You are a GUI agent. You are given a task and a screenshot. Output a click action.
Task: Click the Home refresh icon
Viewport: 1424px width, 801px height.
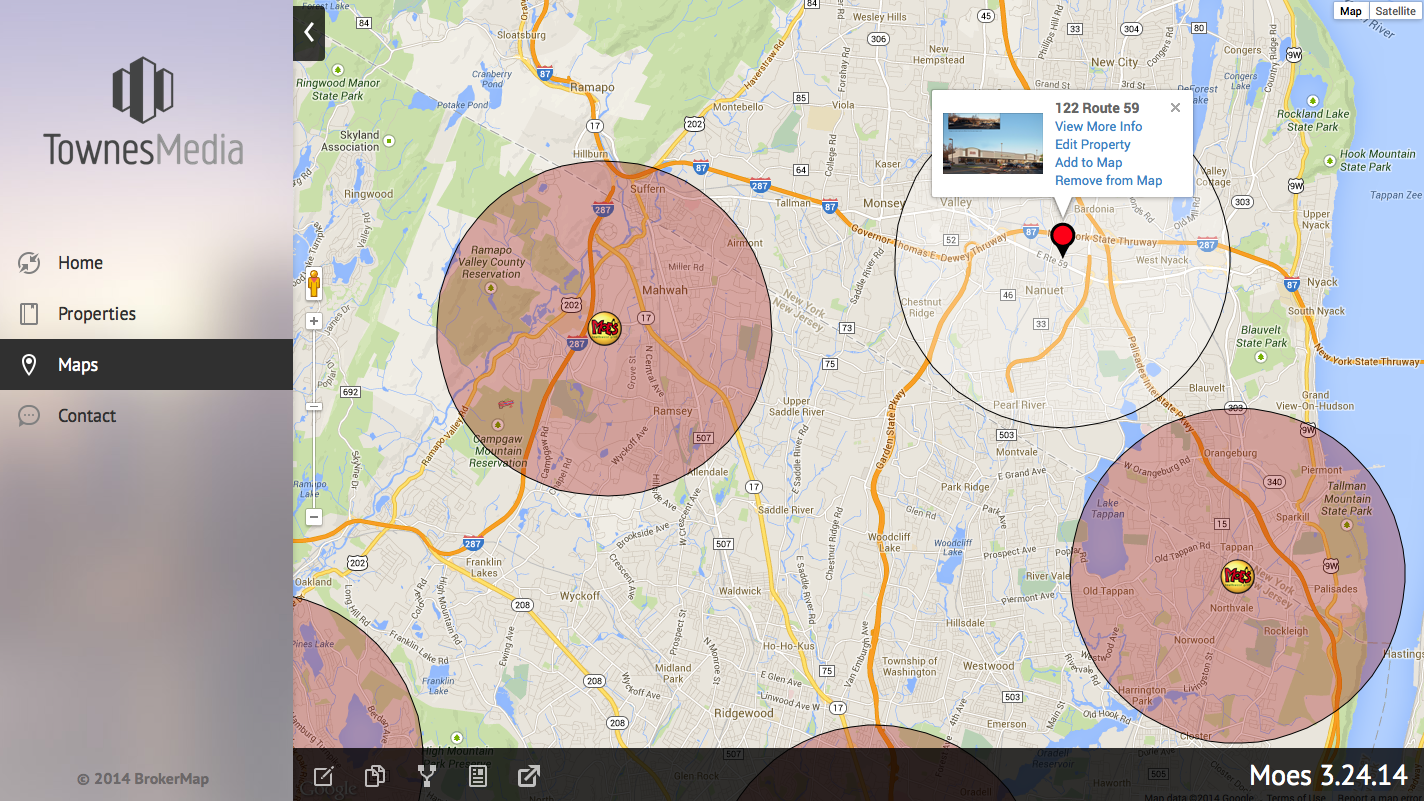point(29,263)
